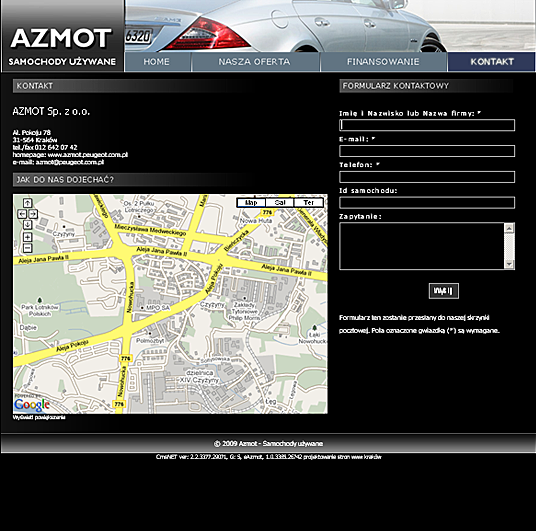Pan the map right with arrow control
Image resolution: width=536 pixels, height=531 pixels.
[x=33, y=214]
